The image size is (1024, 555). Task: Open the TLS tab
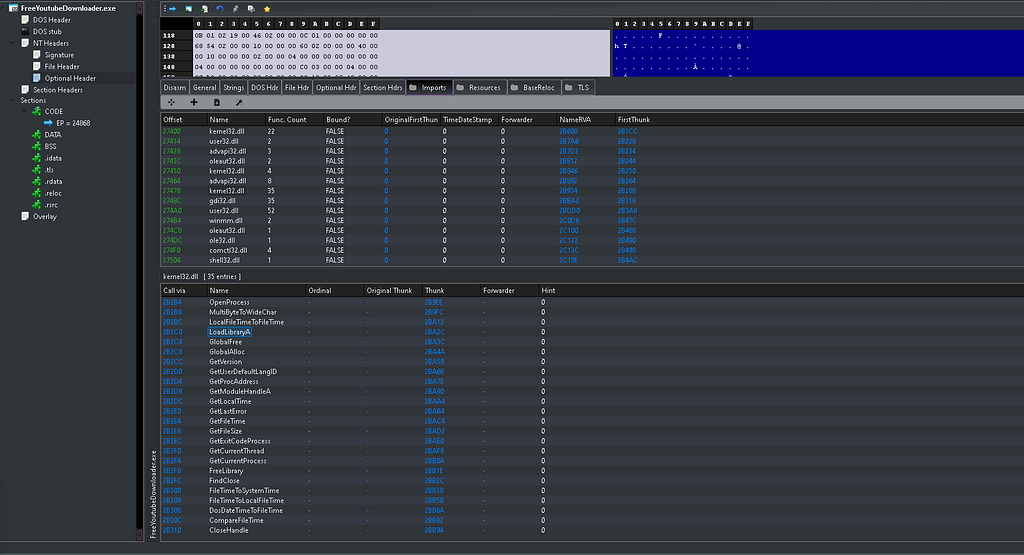point(578,87)
